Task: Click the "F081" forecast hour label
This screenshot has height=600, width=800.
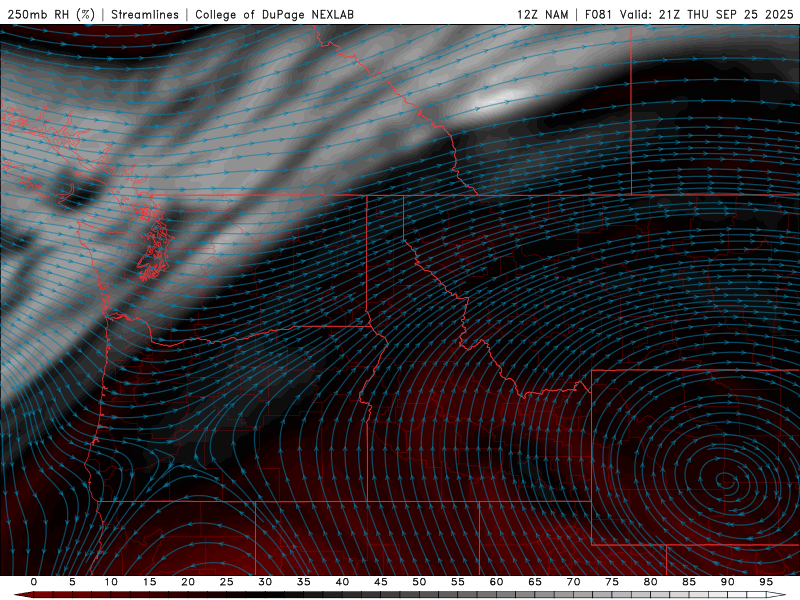Action: (598, 14)
